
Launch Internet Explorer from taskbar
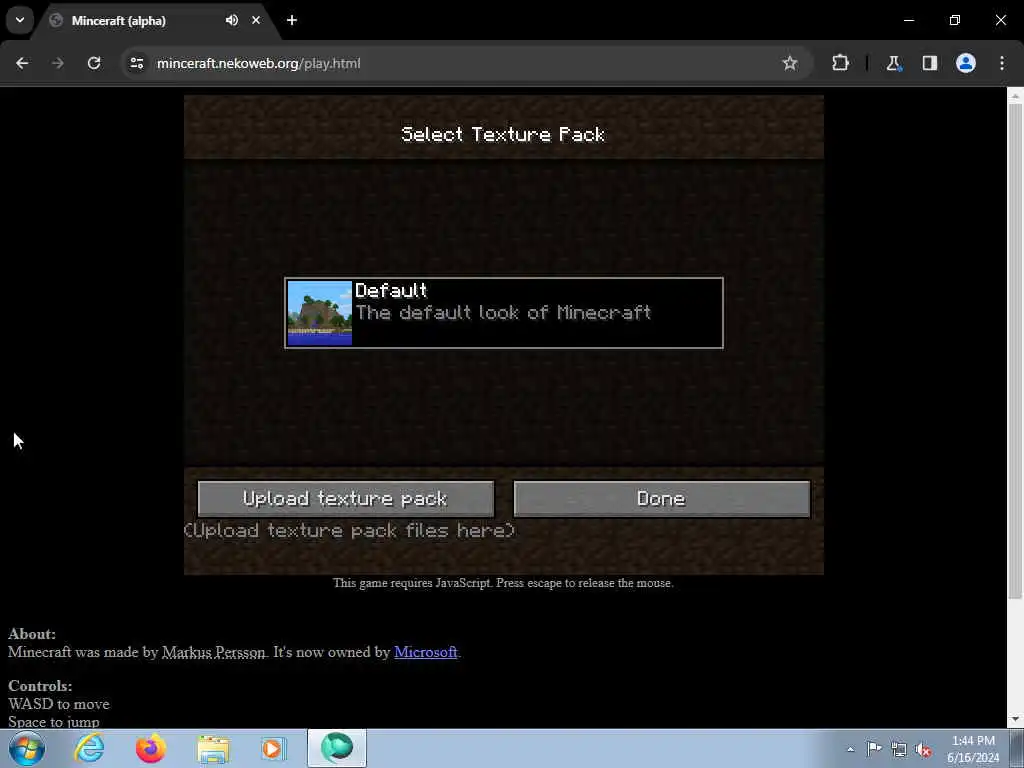[x=89, y=748]
